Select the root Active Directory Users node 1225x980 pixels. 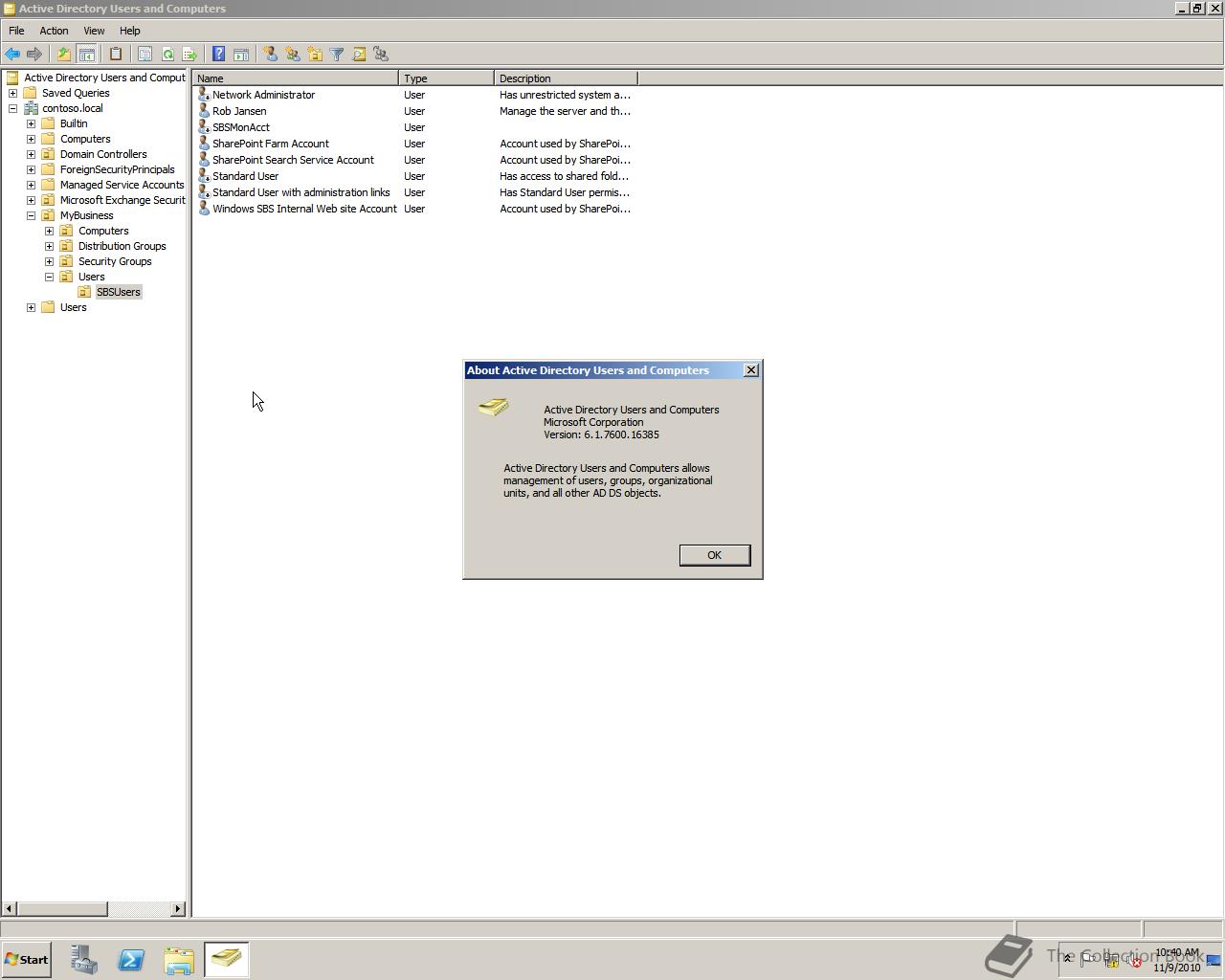point(104,78)
